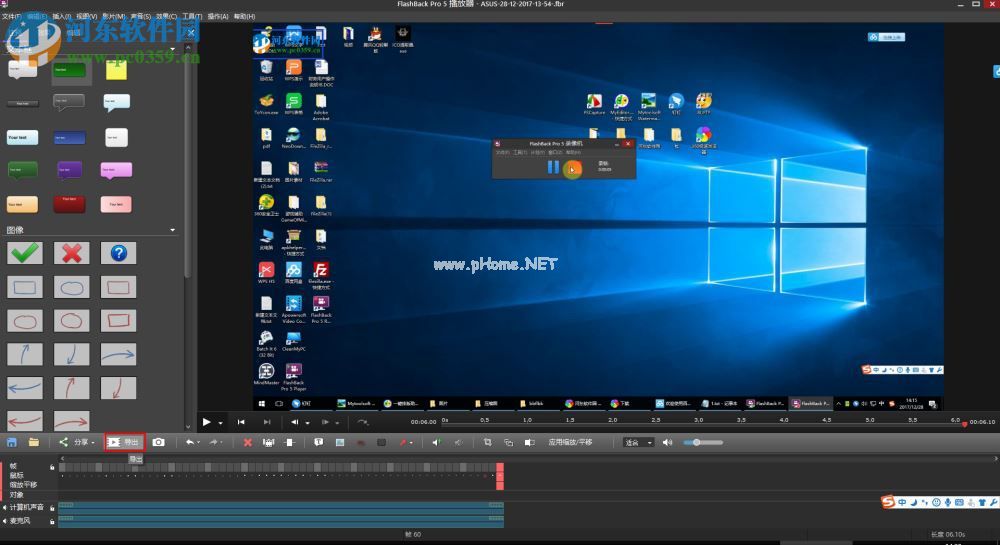Viewport: 1000px width, 545px height.
Task: Insert a text box from the toolbar
Action: pyautogui.click(x=318, y=442)
